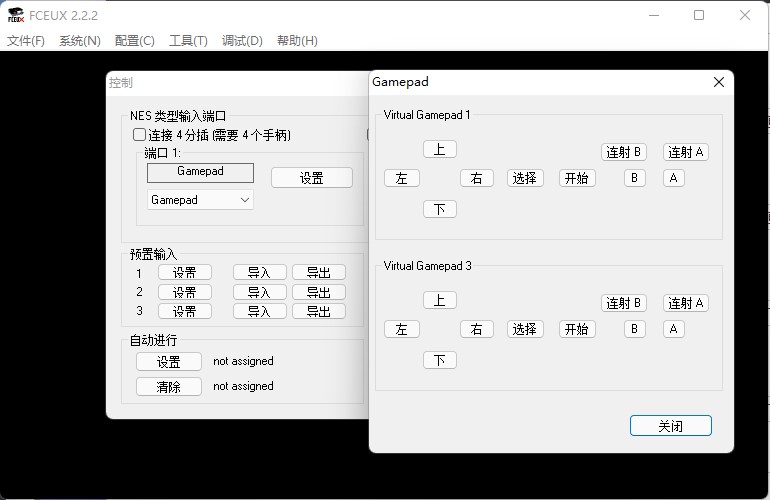The height and width of the screenshot is (500, 770).
Task: Click 设置 for preset input 1
Action: point(185,272)
